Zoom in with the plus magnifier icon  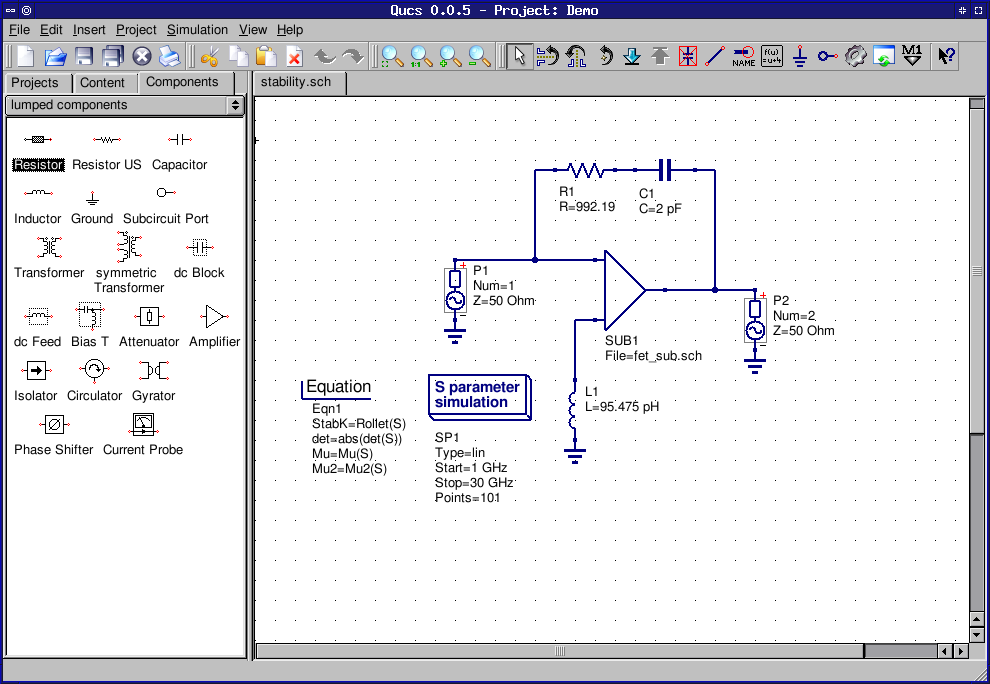click(450, 56)
